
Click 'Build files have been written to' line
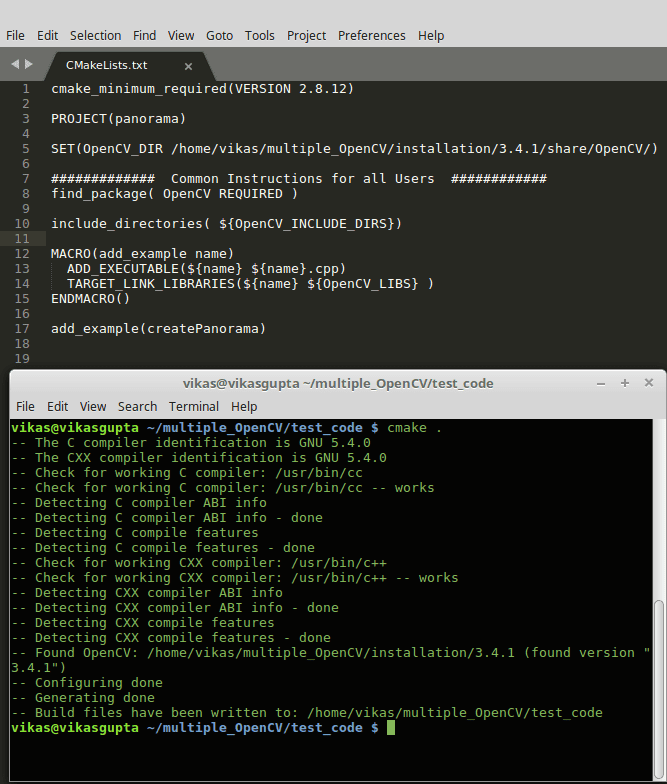coord(307,712)
